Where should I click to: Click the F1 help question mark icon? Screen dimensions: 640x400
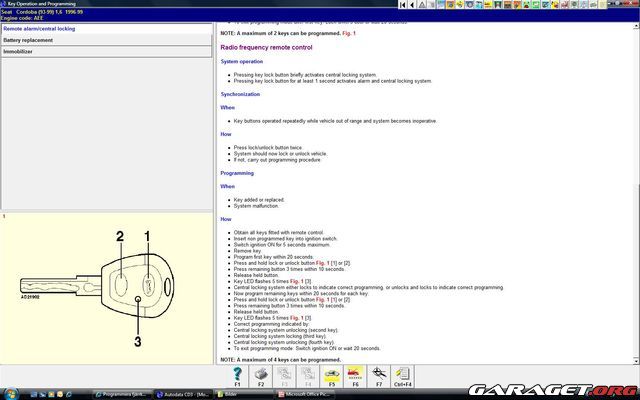[x=237, y=374]
